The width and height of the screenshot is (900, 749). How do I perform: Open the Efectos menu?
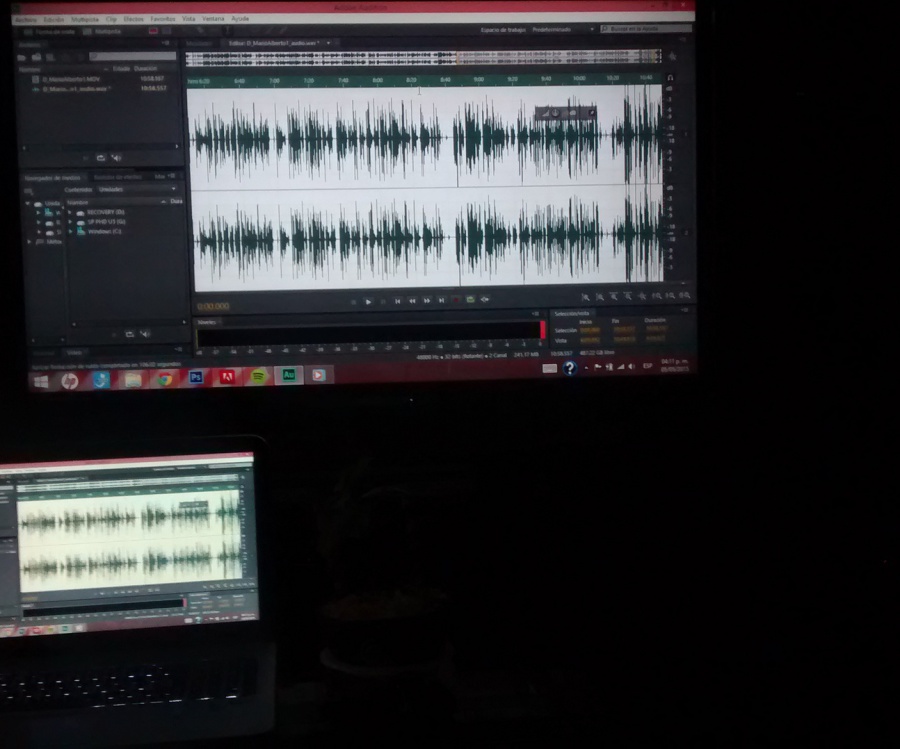pyautogui.click(x=133, y=19)
